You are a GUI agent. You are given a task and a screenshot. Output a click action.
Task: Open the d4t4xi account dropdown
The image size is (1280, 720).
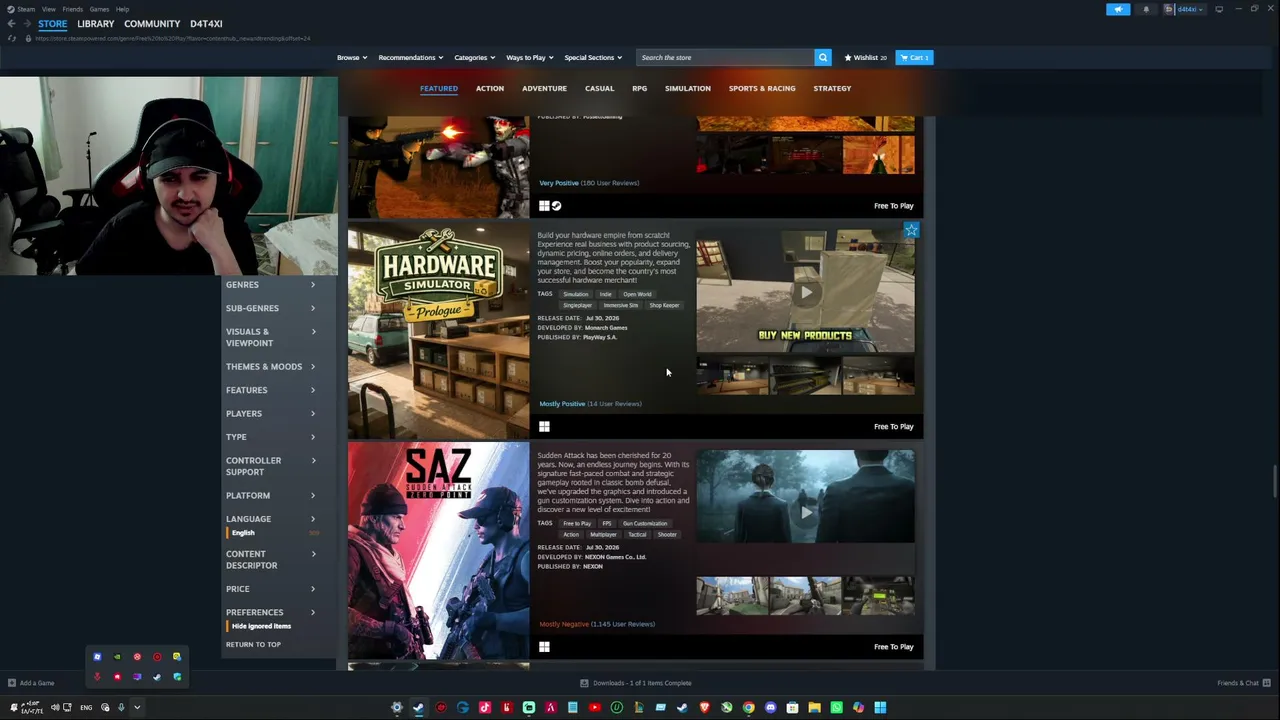point(1184,9)
